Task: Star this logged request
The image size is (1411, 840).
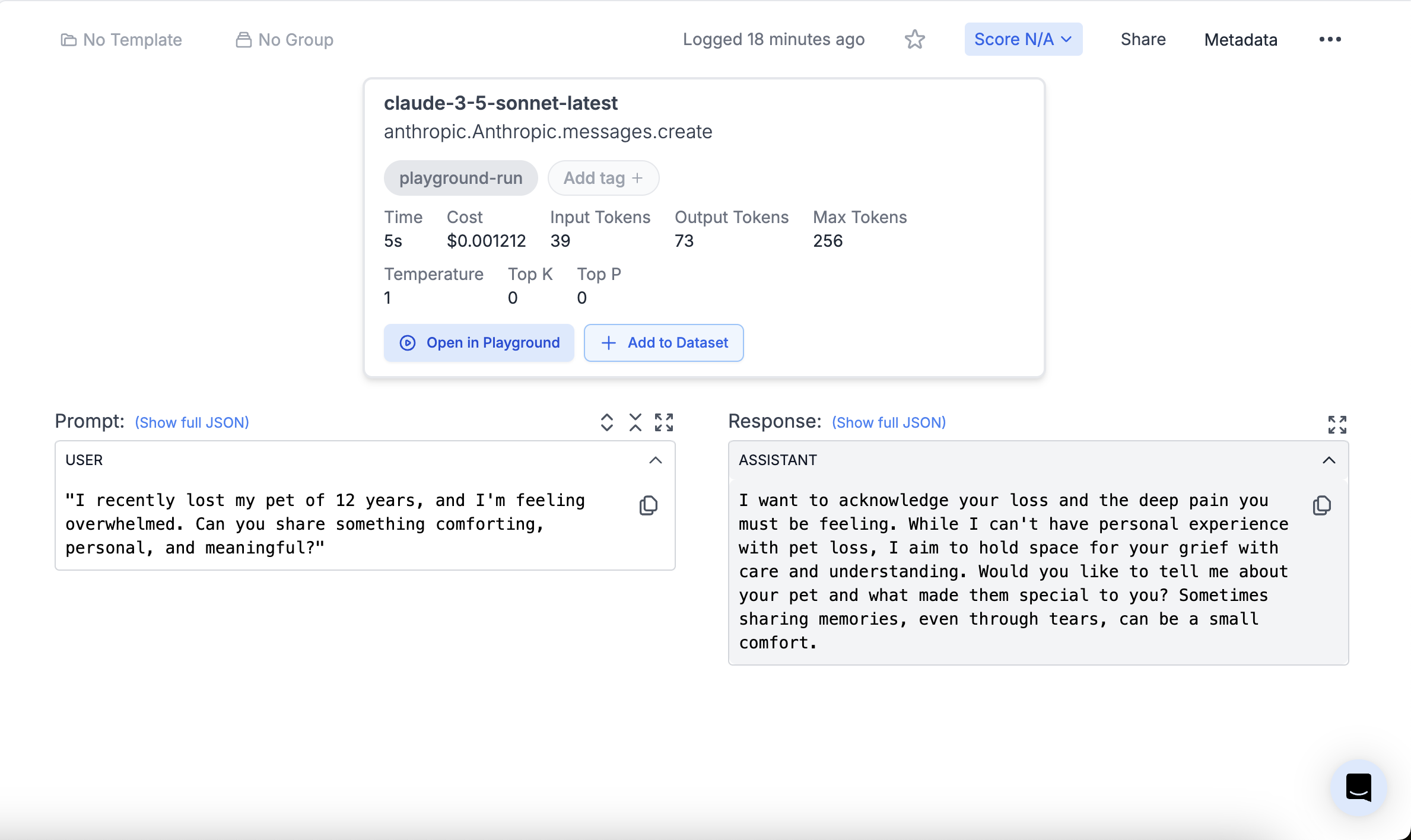Action: (x=914, y=40)
